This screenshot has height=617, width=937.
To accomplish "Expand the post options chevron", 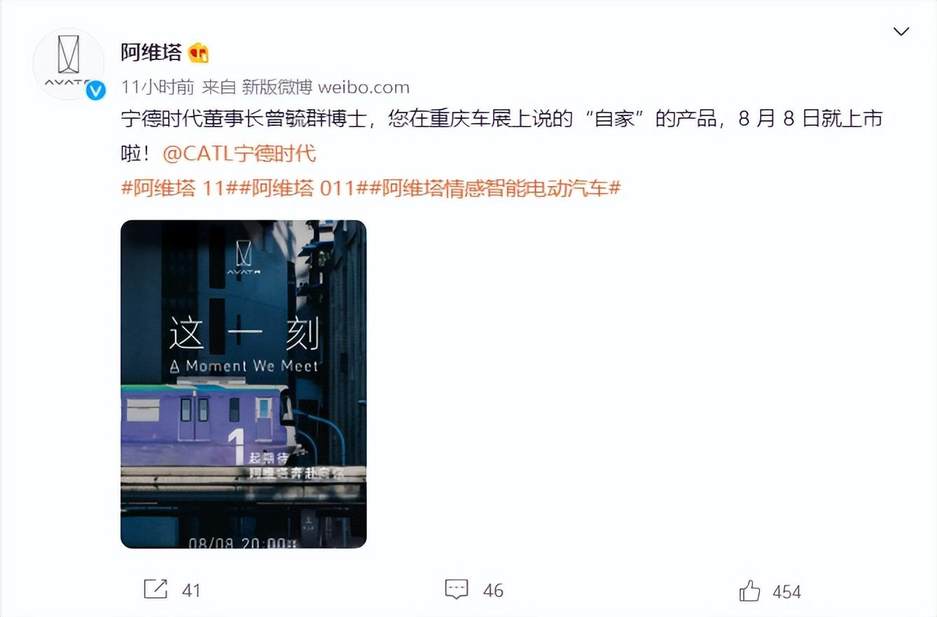I will (x=901, y=31).
